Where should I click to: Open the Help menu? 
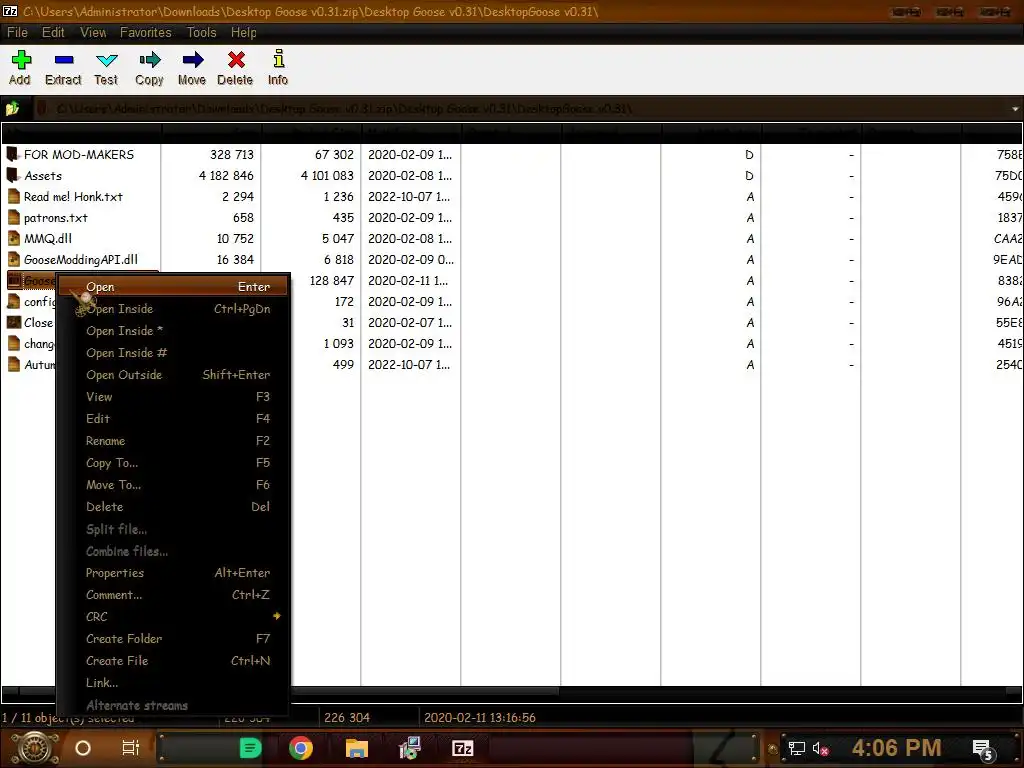coord(244,33)
